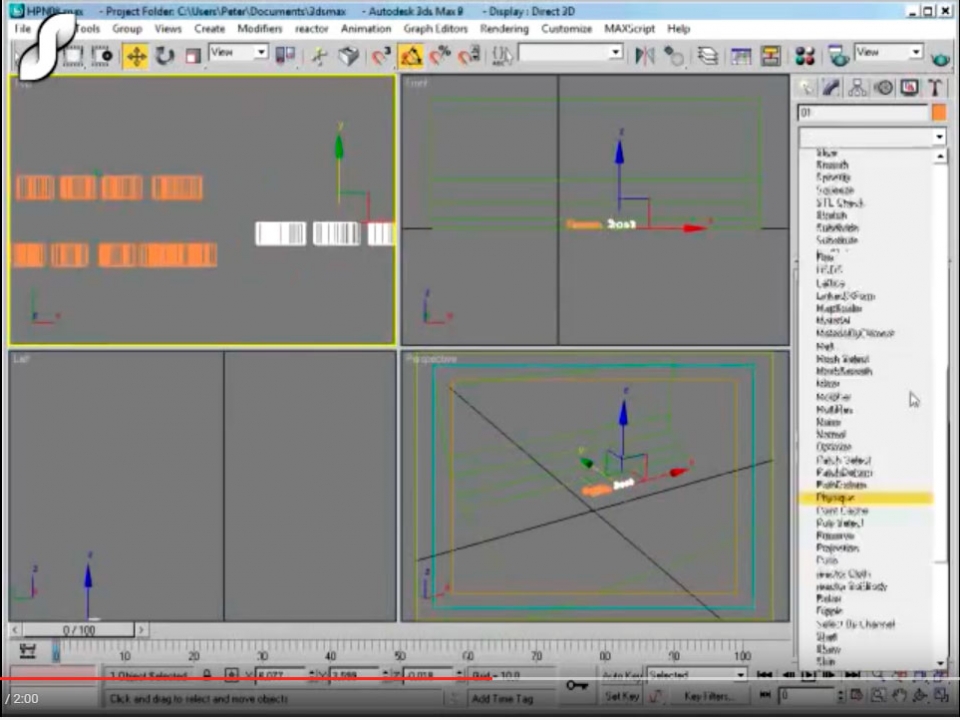
Task: Switch to the Hierarchy command panel tab
Action: coord(857,88)
